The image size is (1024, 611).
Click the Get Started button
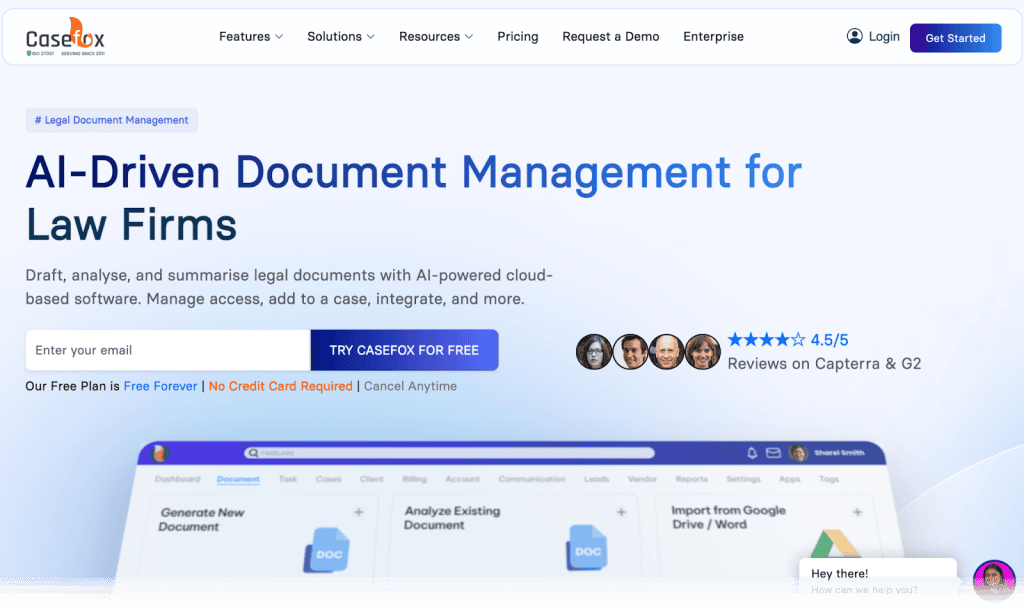955,37
